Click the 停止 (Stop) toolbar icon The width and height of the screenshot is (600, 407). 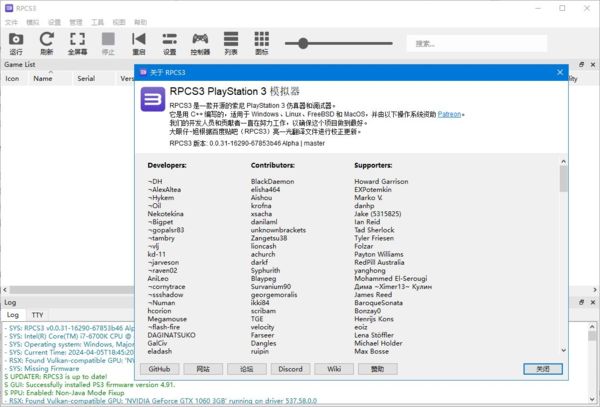108,43
